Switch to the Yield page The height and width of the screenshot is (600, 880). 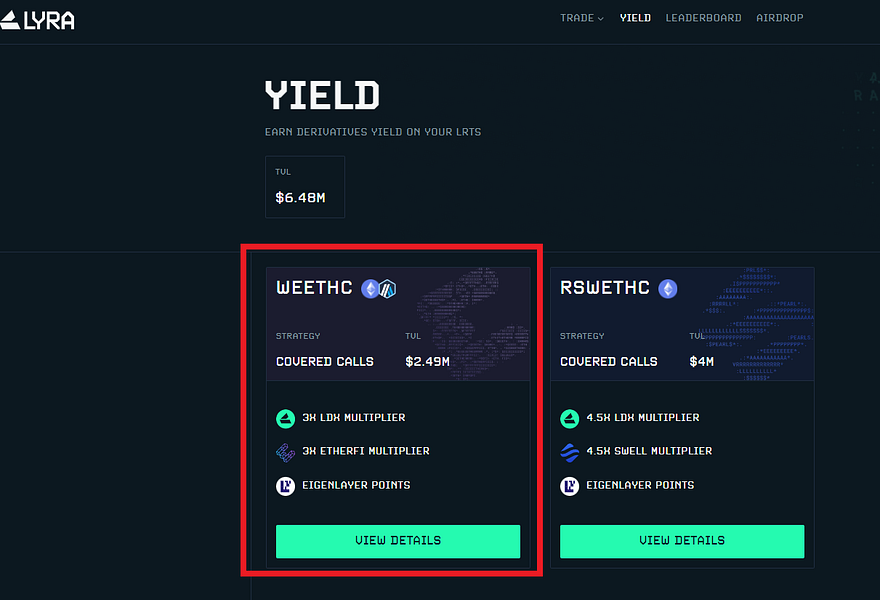635,18
